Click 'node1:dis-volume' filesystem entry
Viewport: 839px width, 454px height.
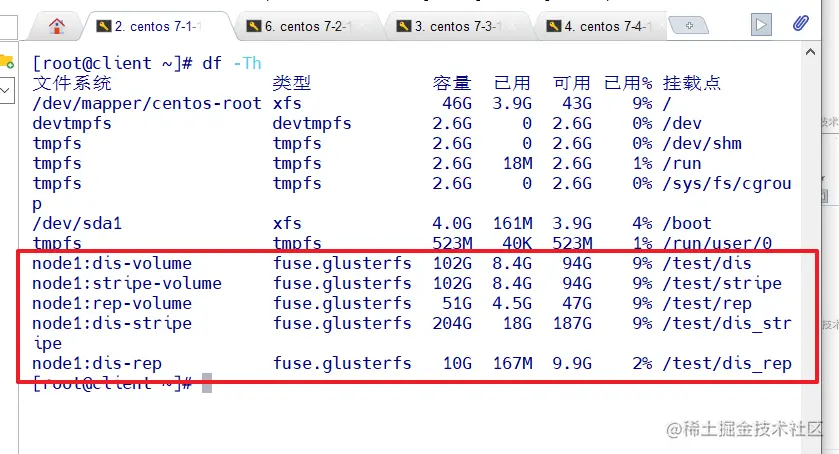coord(112,263)
